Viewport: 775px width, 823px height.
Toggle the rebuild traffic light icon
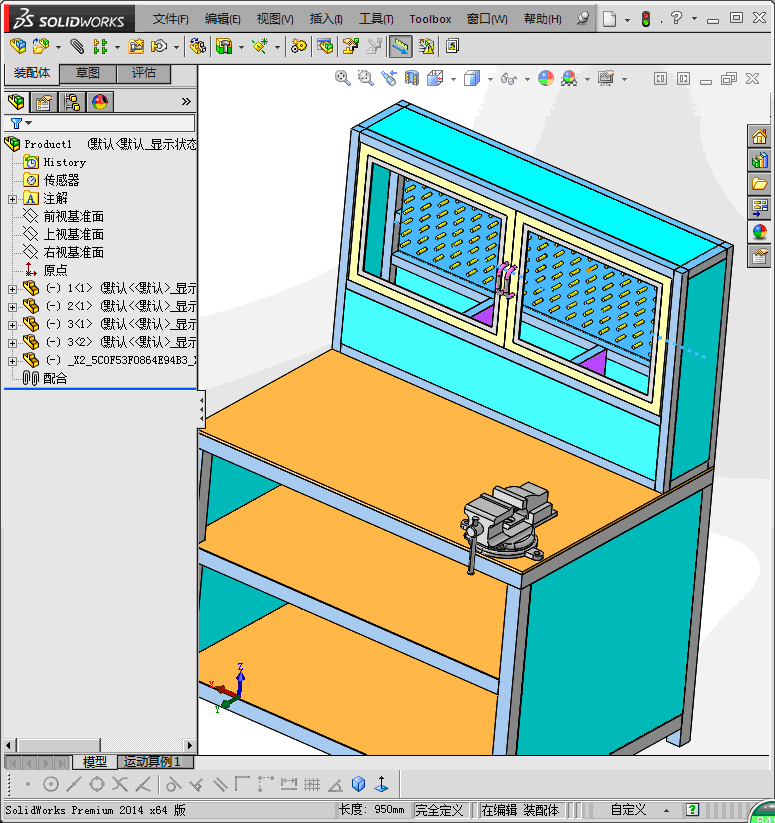(x=646, y=19)
